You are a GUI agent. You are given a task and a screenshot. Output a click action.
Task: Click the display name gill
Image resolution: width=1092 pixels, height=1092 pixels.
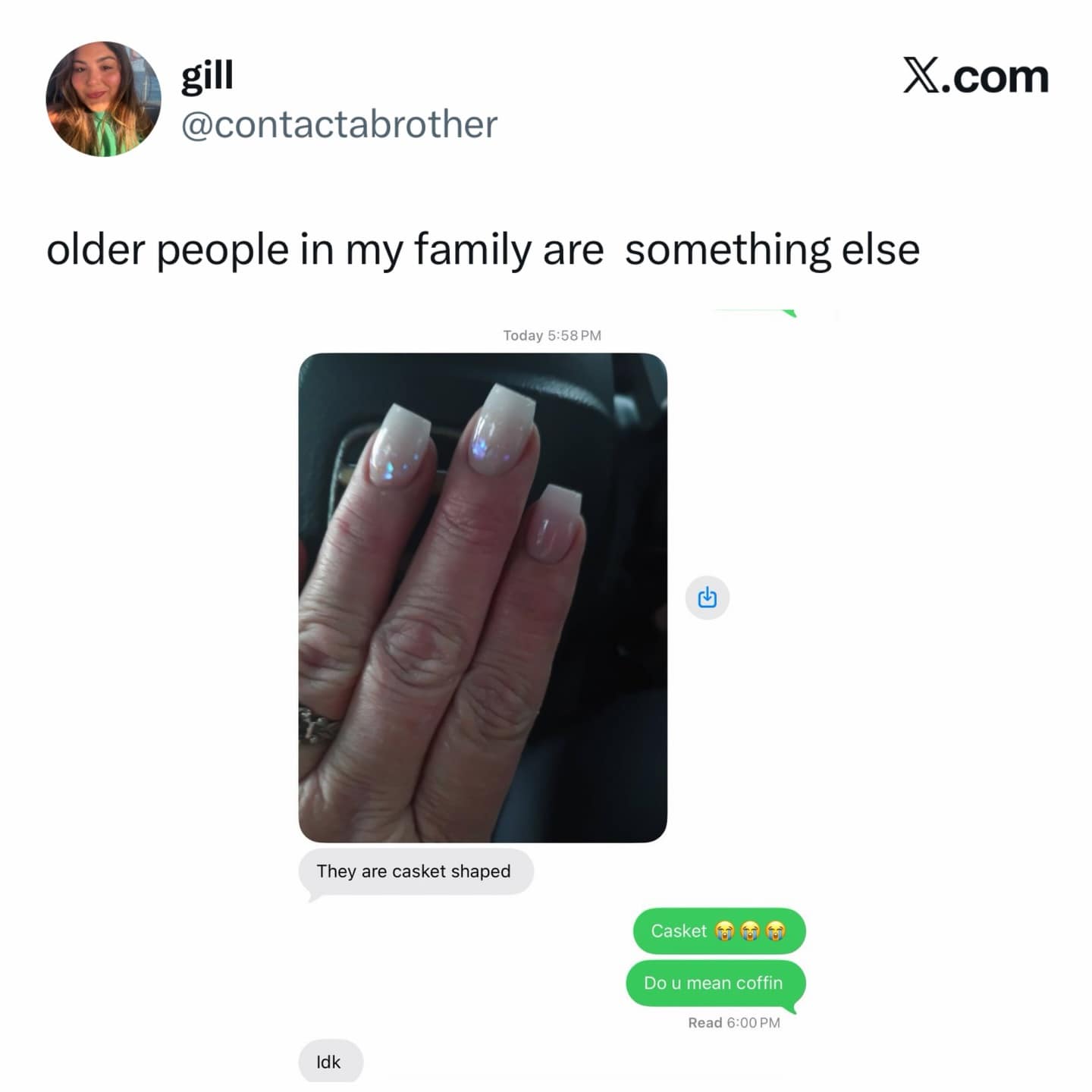pyautogui.click(x=207, y=75)
